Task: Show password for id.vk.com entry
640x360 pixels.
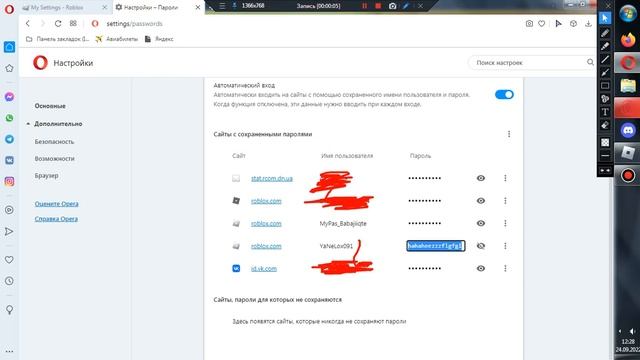Action: coord(481,268)
